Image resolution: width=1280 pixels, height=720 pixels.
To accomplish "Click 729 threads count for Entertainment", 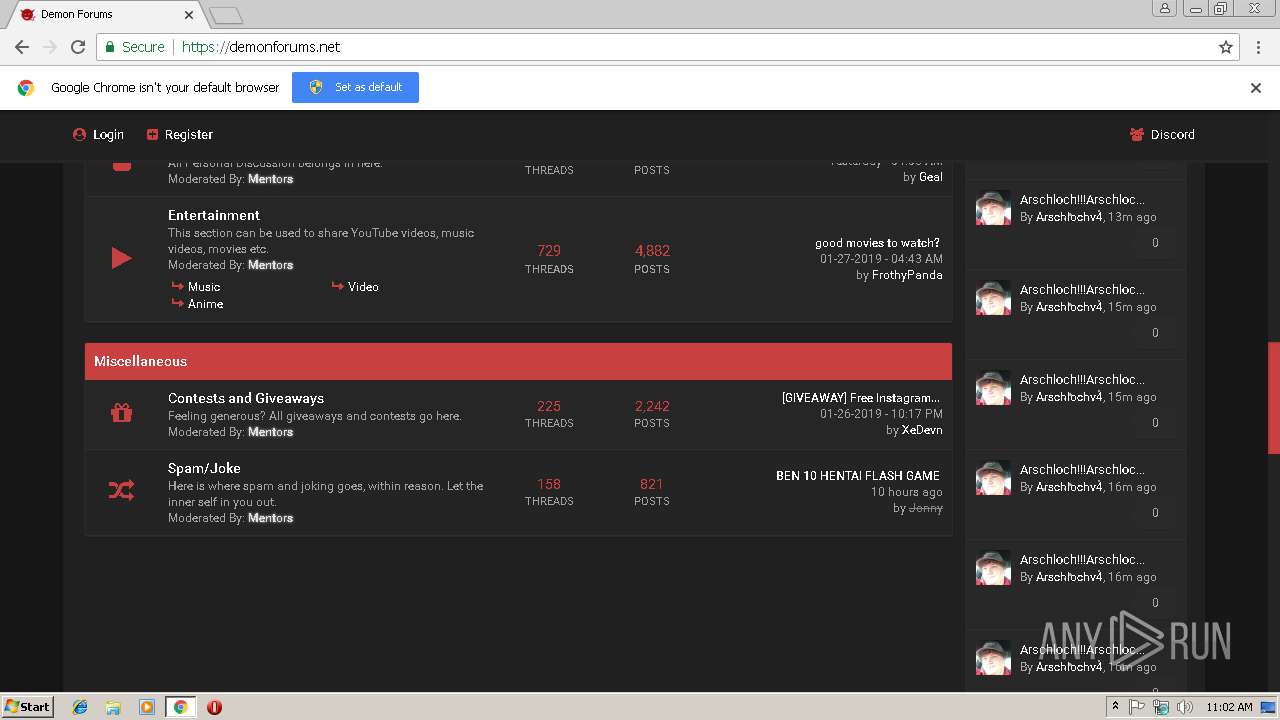I will [x=549, y=251].
